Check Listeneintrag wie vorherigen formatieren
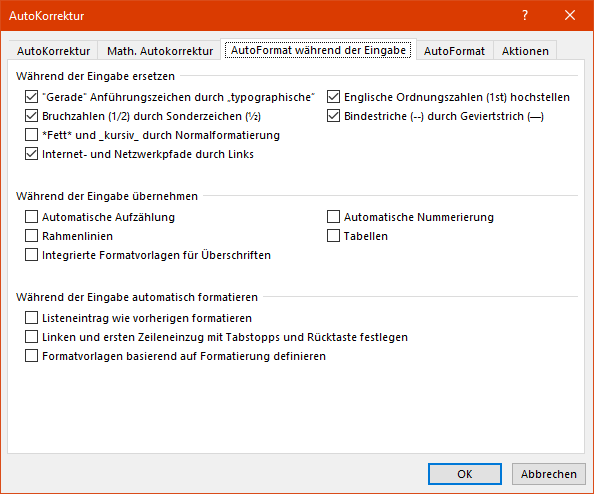The height and width of the screenshot is (494, 594). click(31, 318)
